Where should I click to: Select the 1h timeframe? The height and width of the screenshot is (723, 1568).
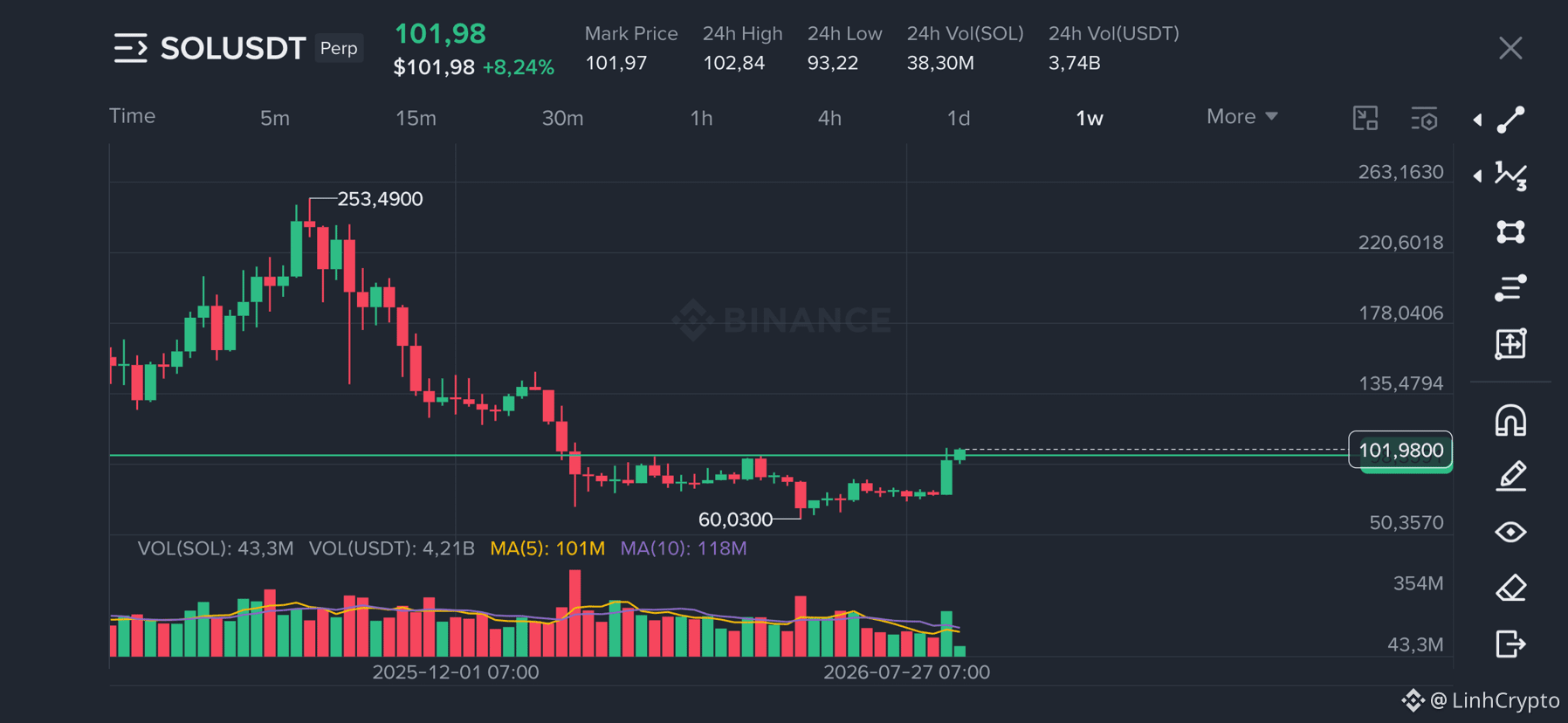pyautogui.click(x=701, y=118)
